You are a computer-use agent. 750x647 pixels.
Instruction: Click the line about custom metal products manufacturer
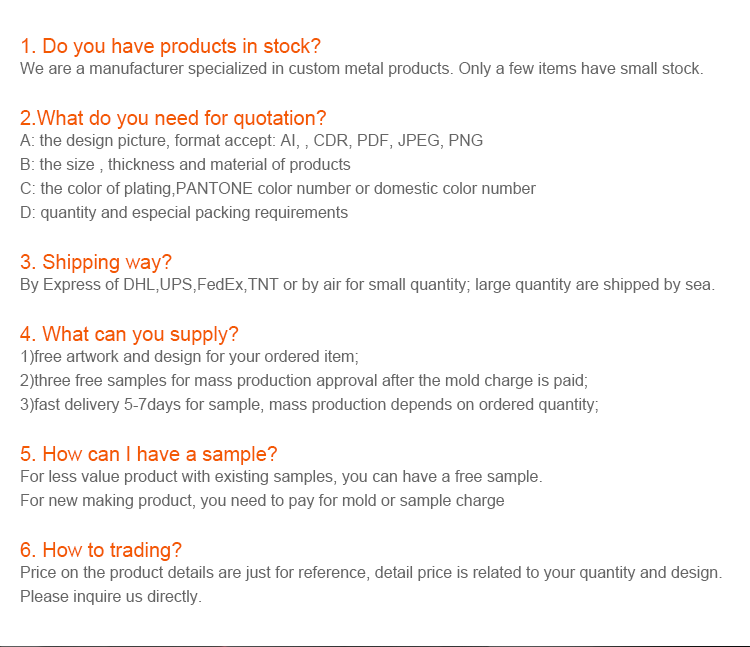[362, 69]
